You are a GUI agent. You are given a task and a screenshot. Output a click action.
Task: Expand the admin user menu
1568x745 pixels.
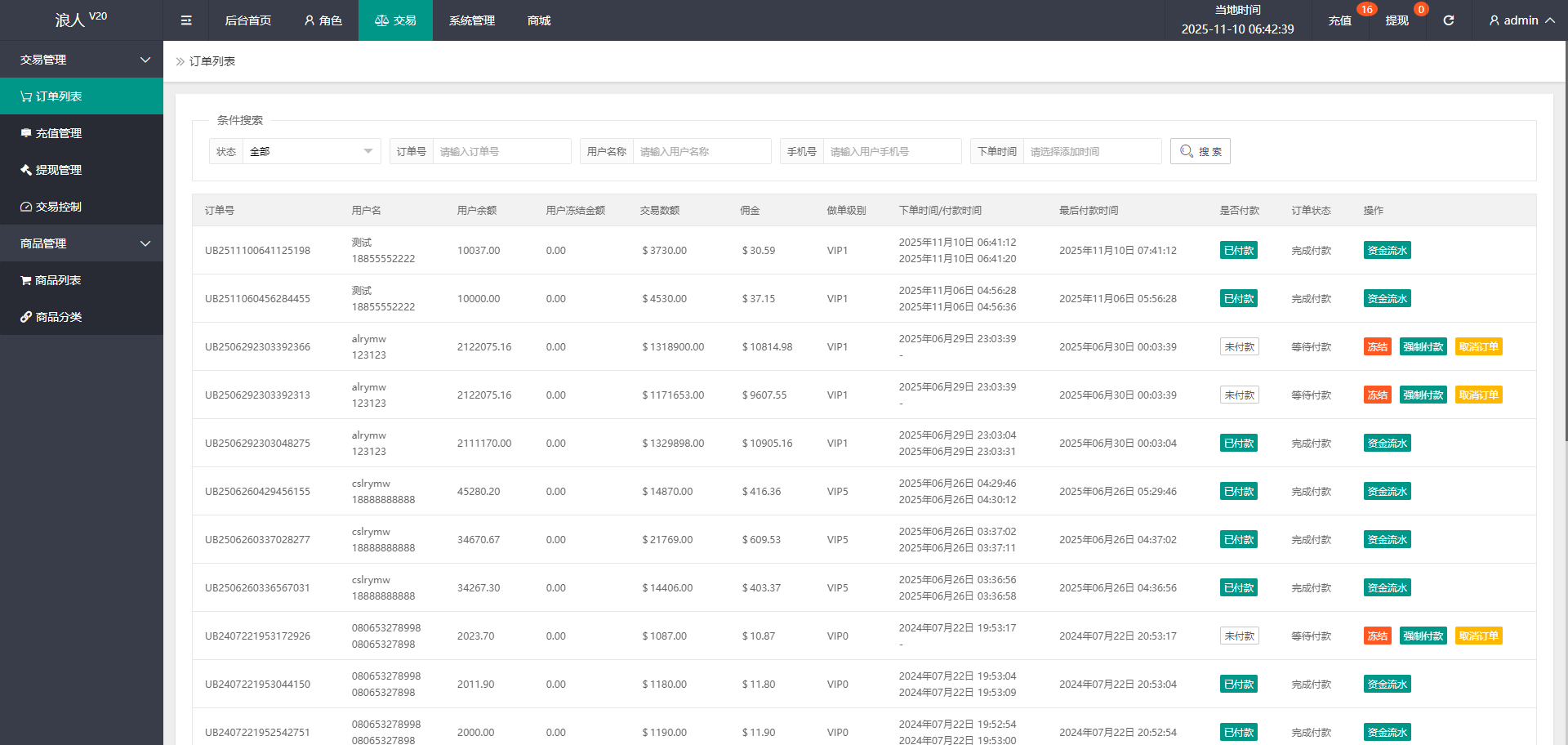click(x=1521, y=20)
